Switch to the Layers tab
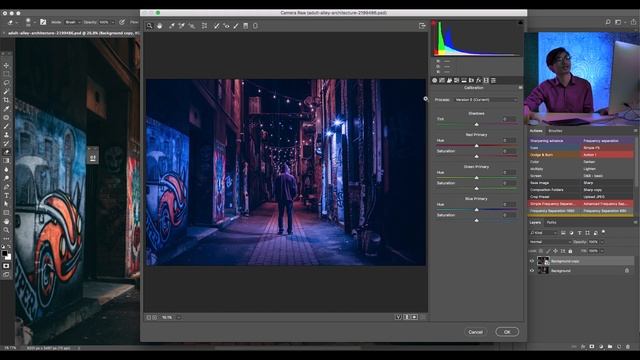This screenshot has width=640, height=360. point(535,223)
